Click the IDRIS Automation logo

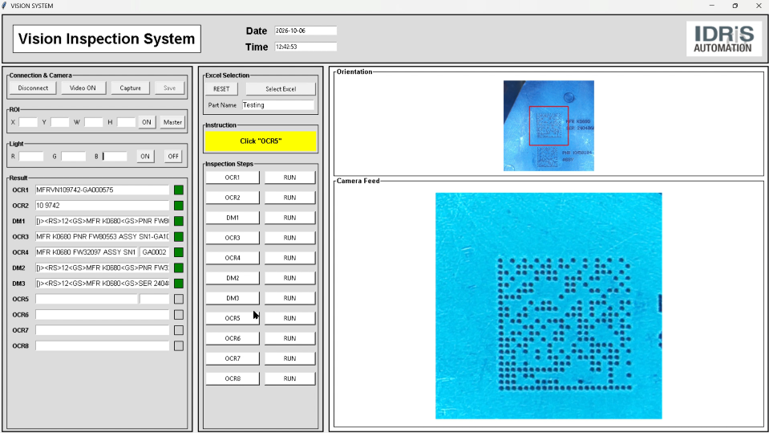tap(723, 39)
